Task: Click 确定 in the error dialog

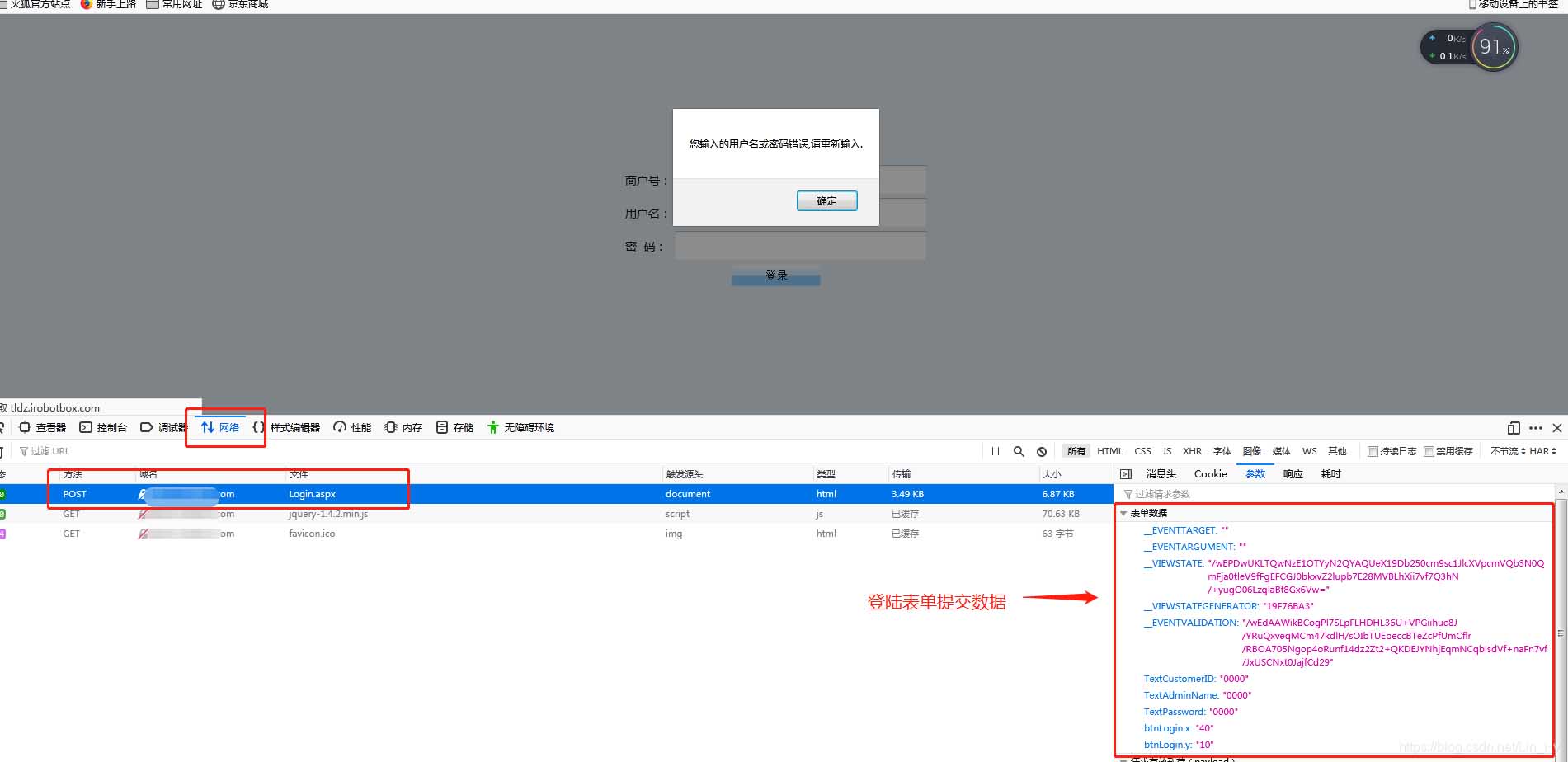Action: tap(826, 200)
